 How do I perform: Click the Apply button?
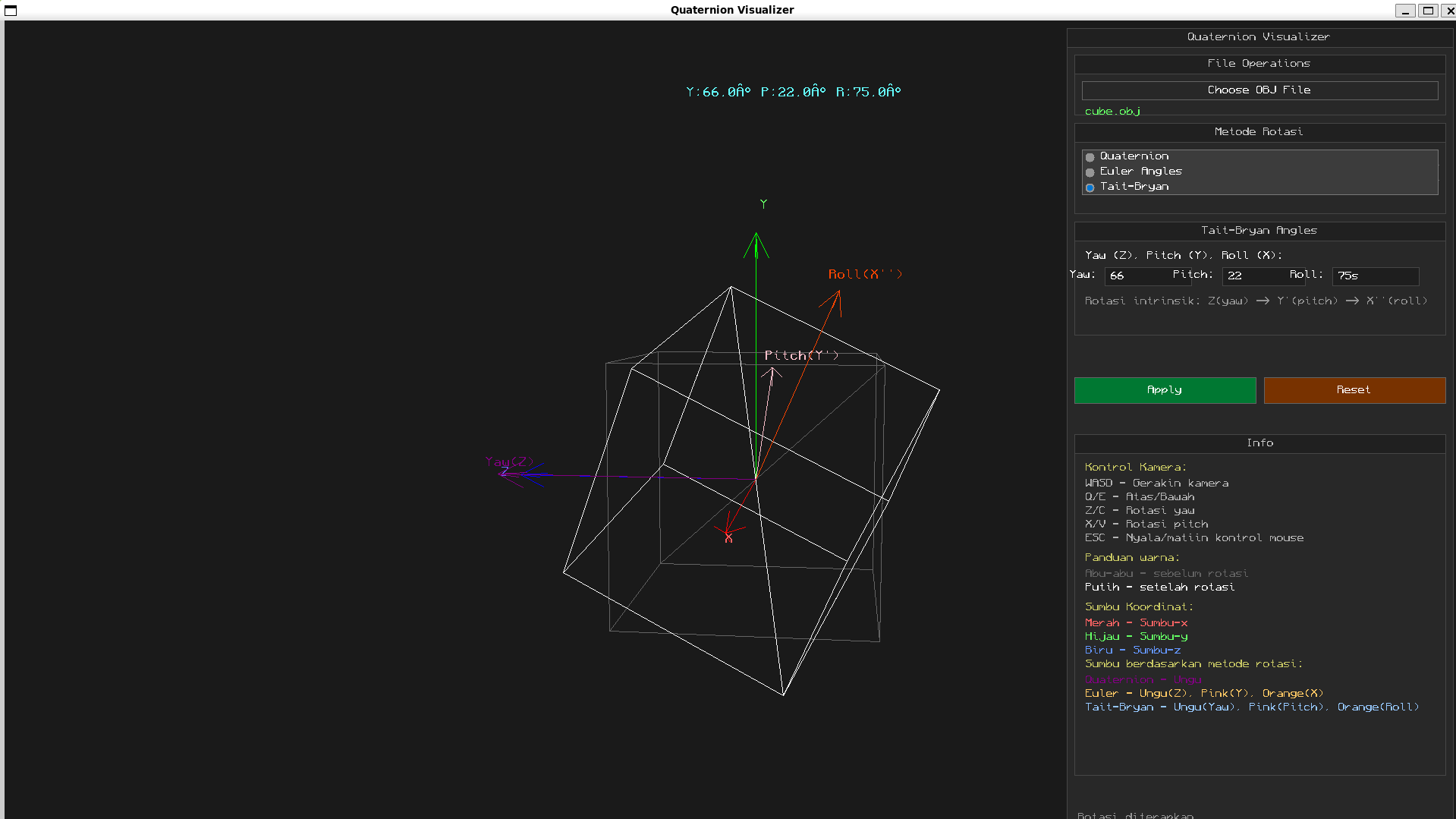(1165, 390)
